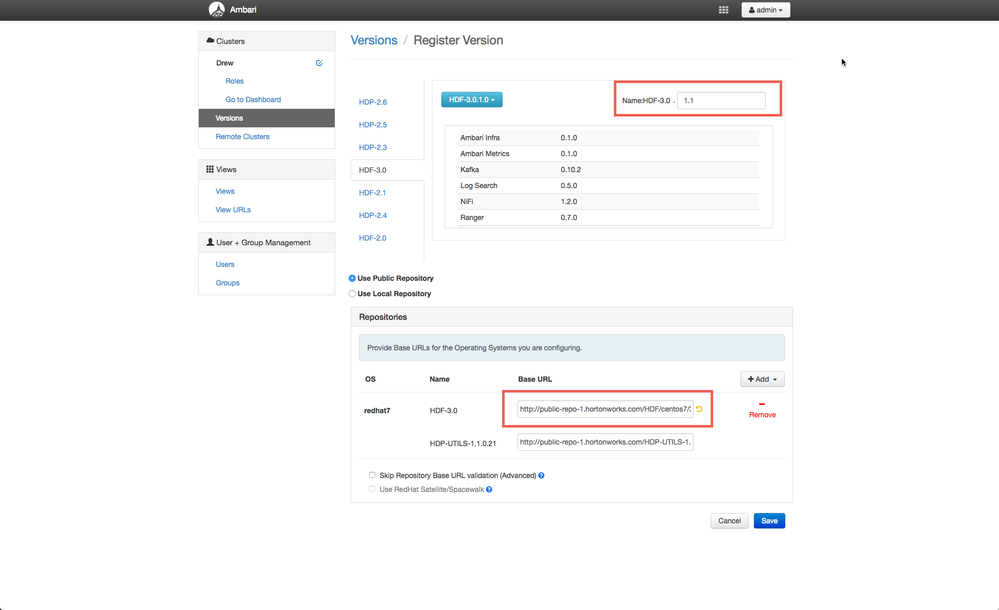Click the Kafka row in services table
This screenshot has width=999, height=610.
tap(608, 170)
